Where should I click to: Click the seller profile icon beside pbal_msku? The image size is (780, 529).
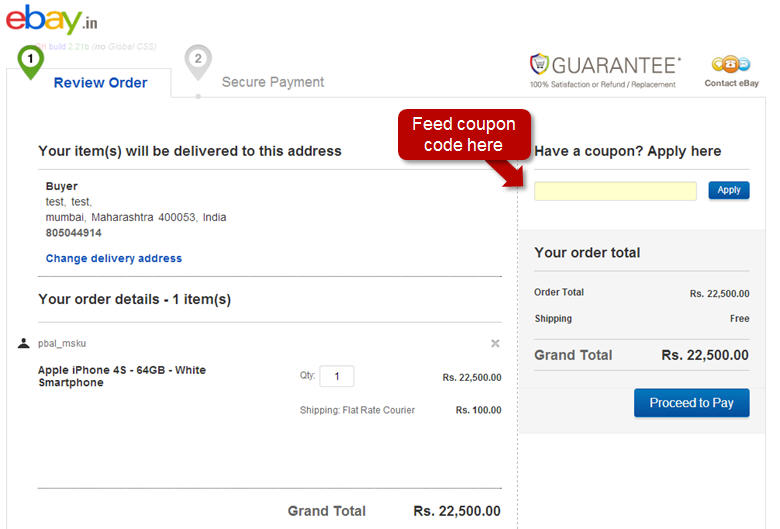pos(24,343)
